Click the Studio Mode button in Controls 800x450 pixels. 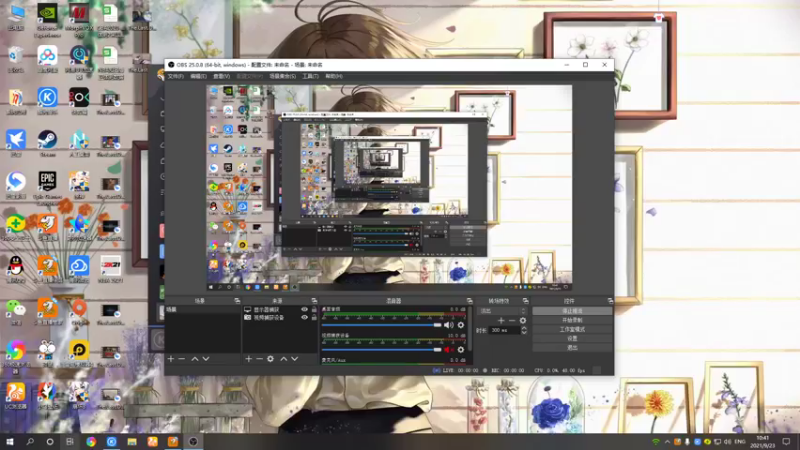[x=572, y=329]
